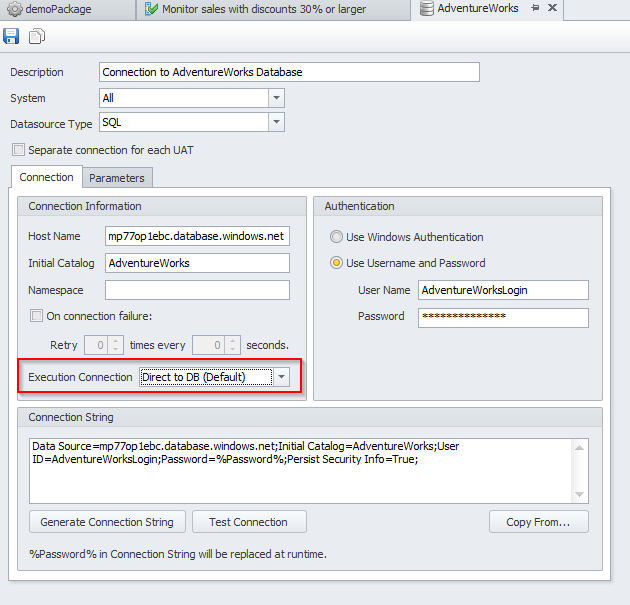Image resolution: width=630 pixels, height=605 pixels.
Task: Click Generate Connection String button
Action: point(107,521)
